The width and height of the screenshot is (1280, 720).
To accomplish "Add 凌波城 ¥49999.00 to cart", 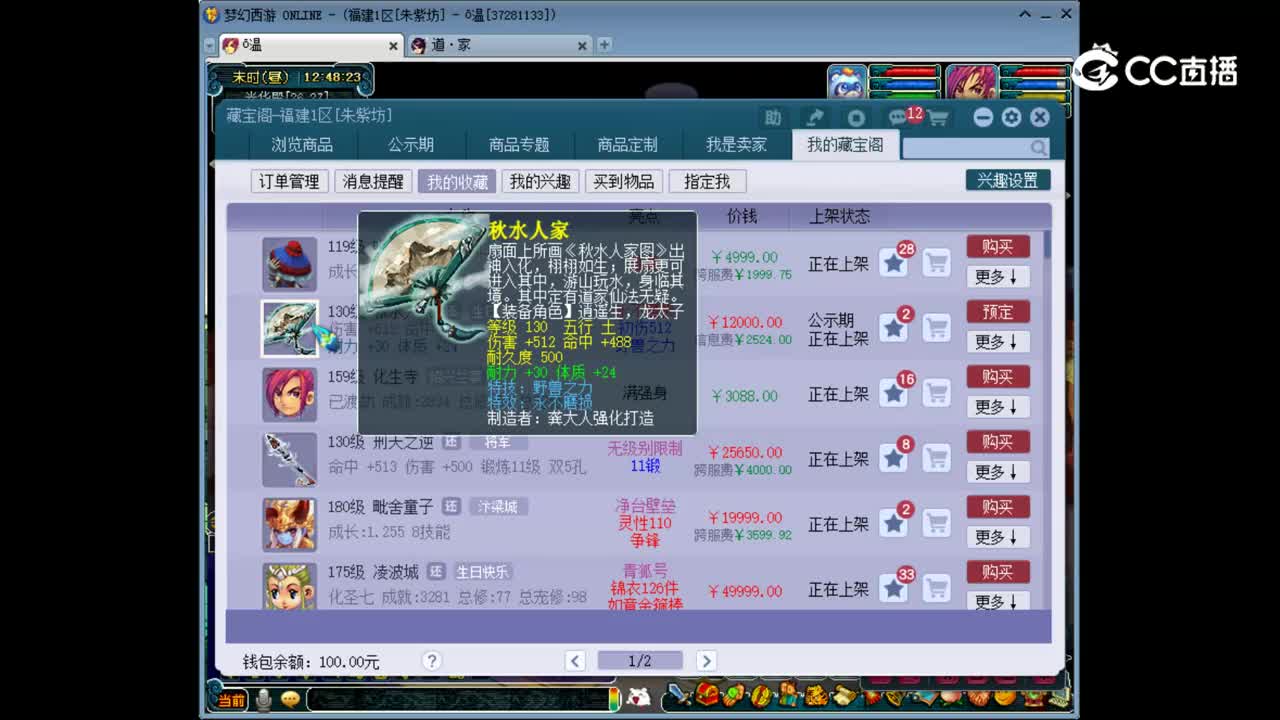I will point(936,588).
